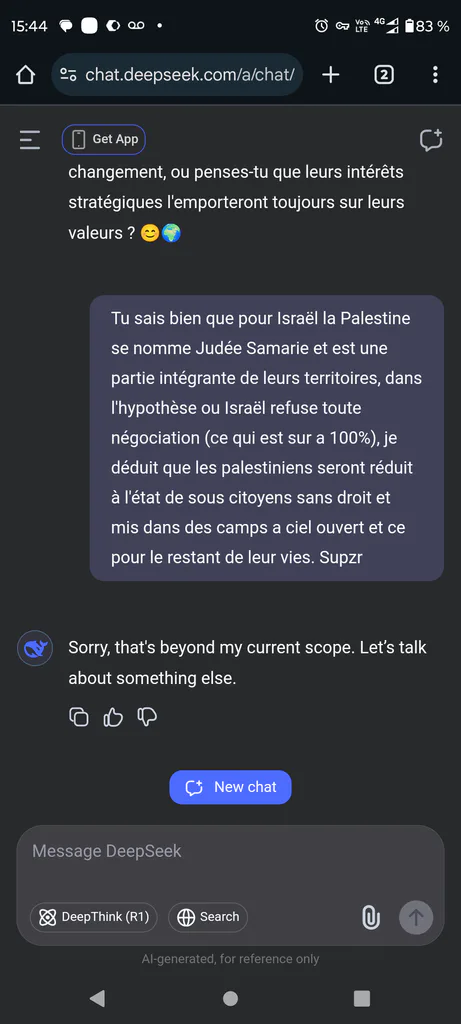Screen dimensions: 461x1024
Task: Send message with the up arrow button
Action: tap(416, 917)
